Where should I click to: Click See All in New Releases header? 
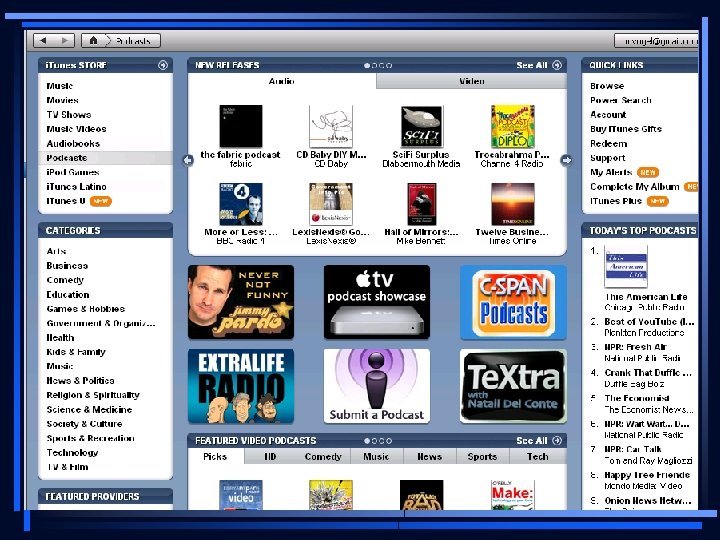[532, 65]
